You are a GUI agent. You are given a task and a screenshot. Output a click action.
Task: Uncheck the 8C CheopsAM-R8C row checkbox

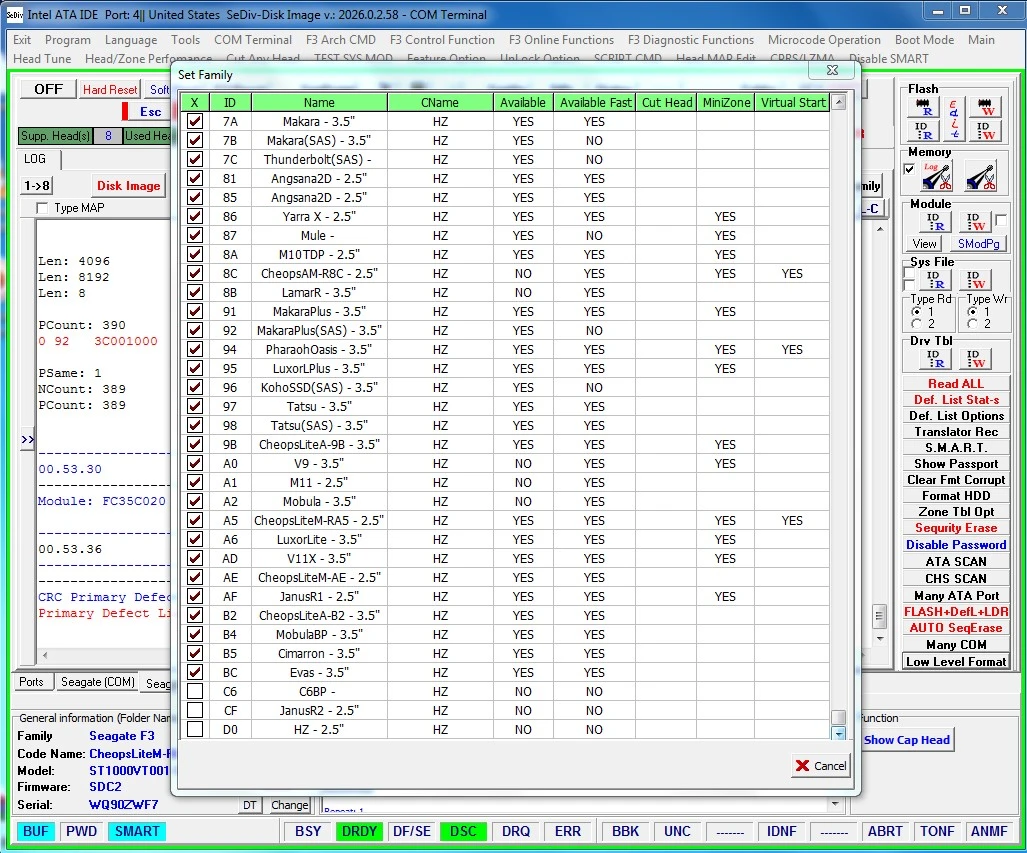tap(195, 273)
